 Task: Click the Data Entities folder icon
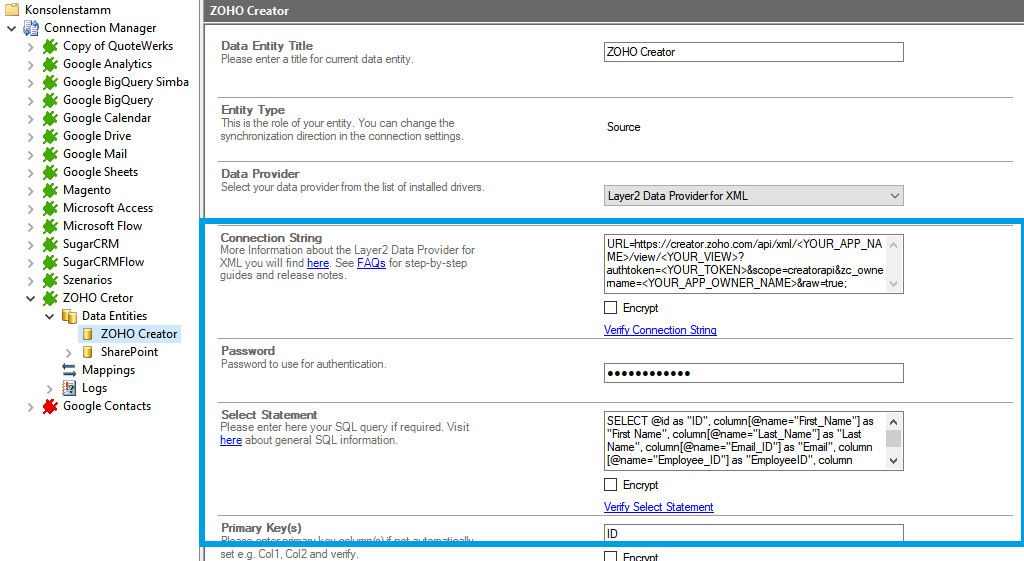(x=69, y=316)
